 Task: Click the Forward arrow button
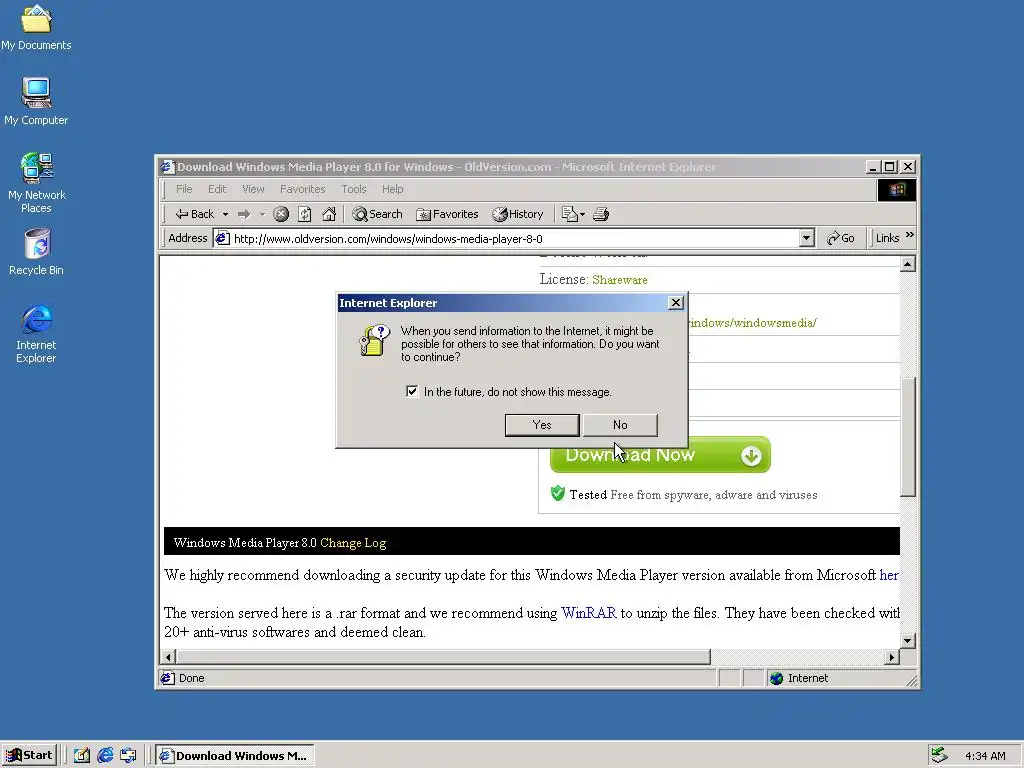pos(244,214)
